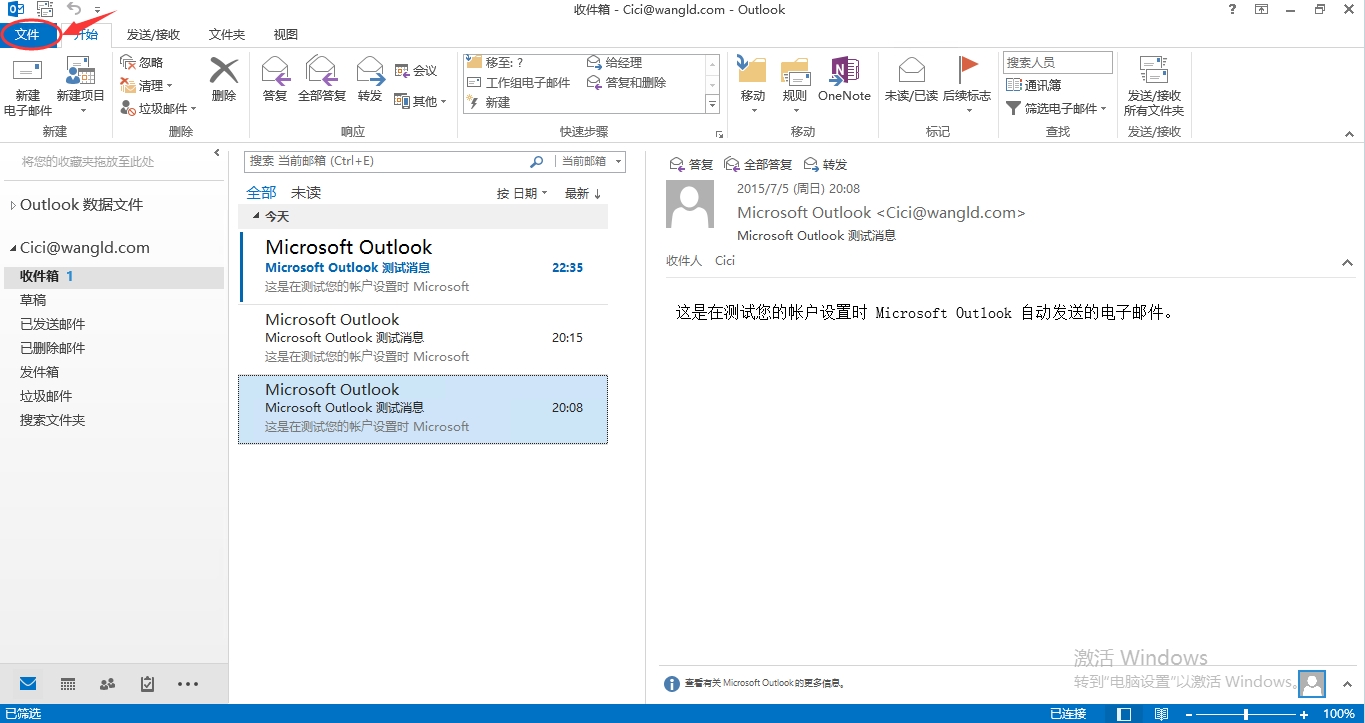The width and height of the screenshot is (1365, 723).
Task: Click Reply All (全部答复) in reading pane
Action: [x=758, y=165]
